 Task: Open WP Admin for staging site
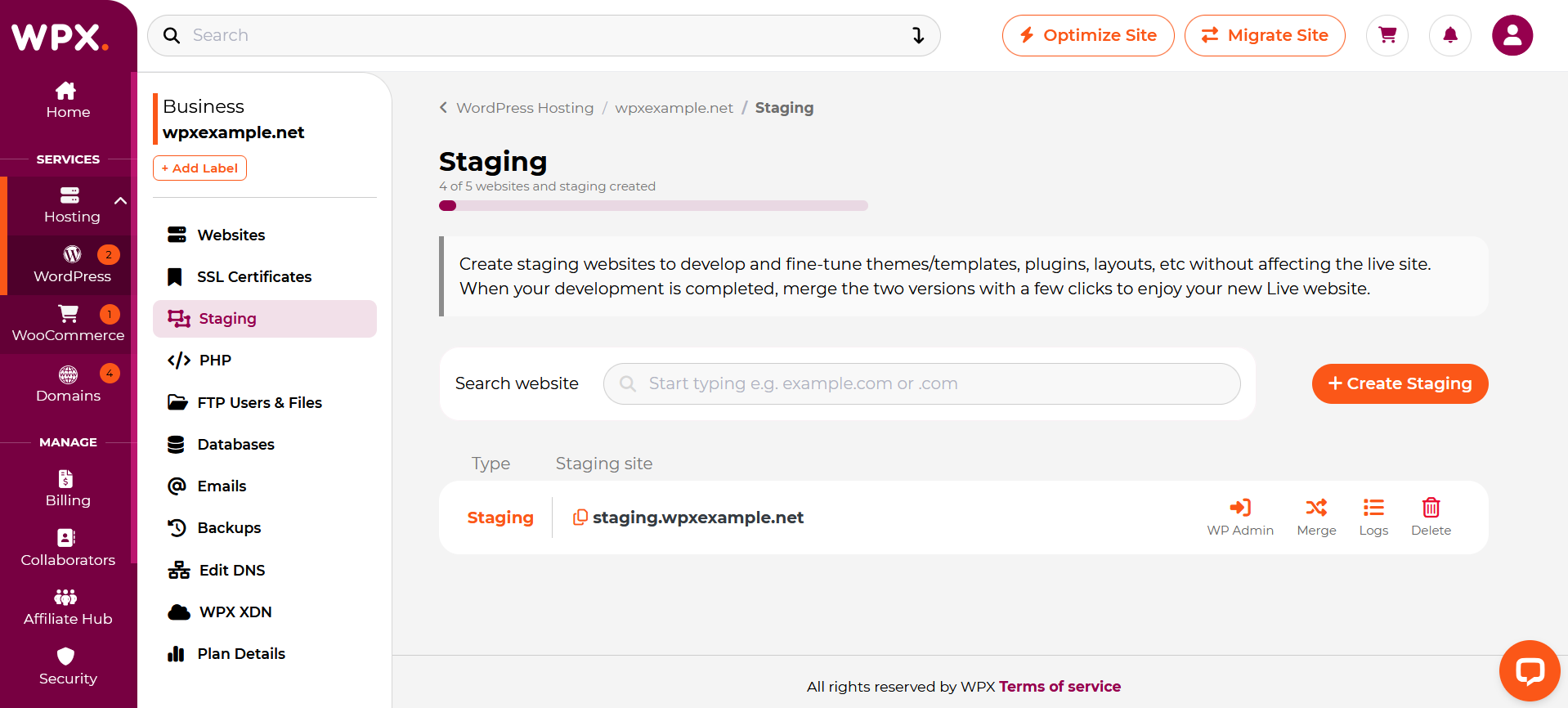point(1240,518)
